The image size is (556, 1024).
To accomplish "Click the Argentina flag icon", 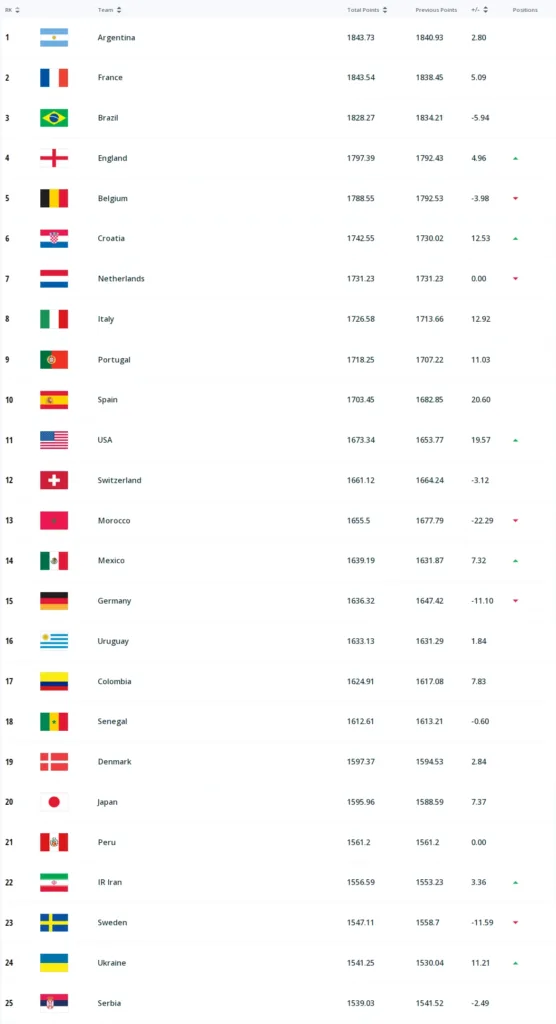I will click(54, 37).
